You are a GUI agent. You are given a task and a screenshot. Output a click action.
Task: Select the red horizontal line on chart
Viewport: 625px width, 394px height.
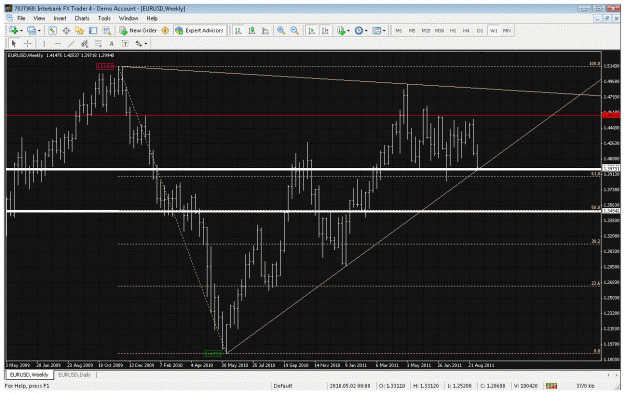(x=303, y=116)
